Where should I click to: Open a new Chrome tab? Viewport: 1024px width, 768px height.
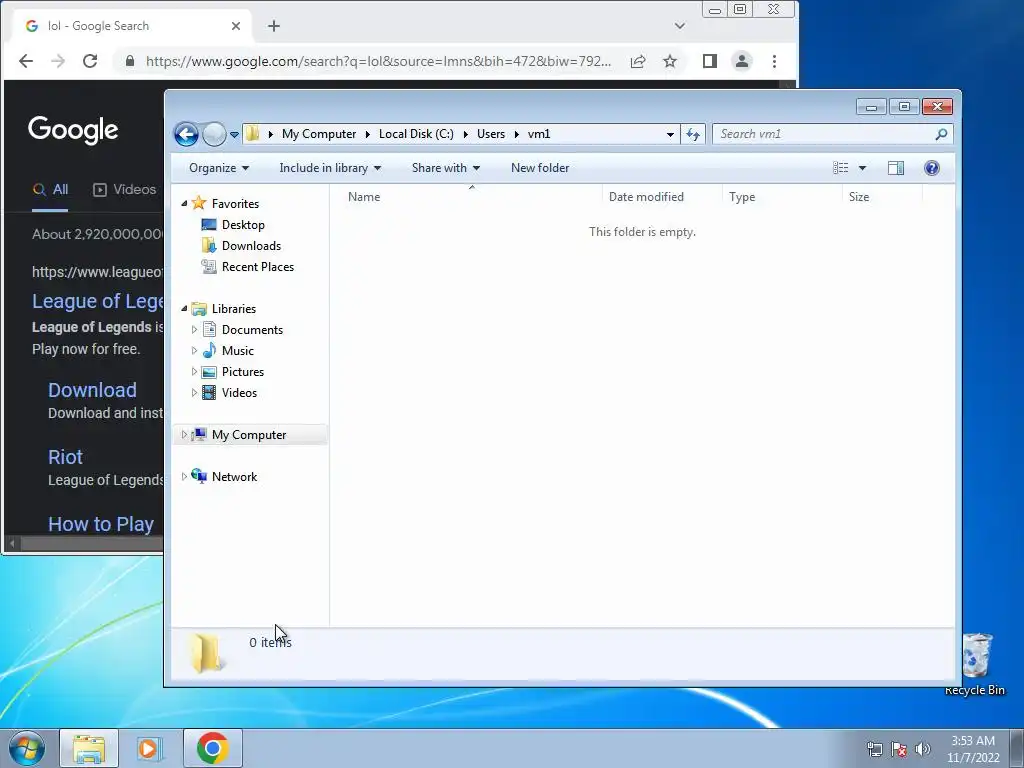point(274,26)
